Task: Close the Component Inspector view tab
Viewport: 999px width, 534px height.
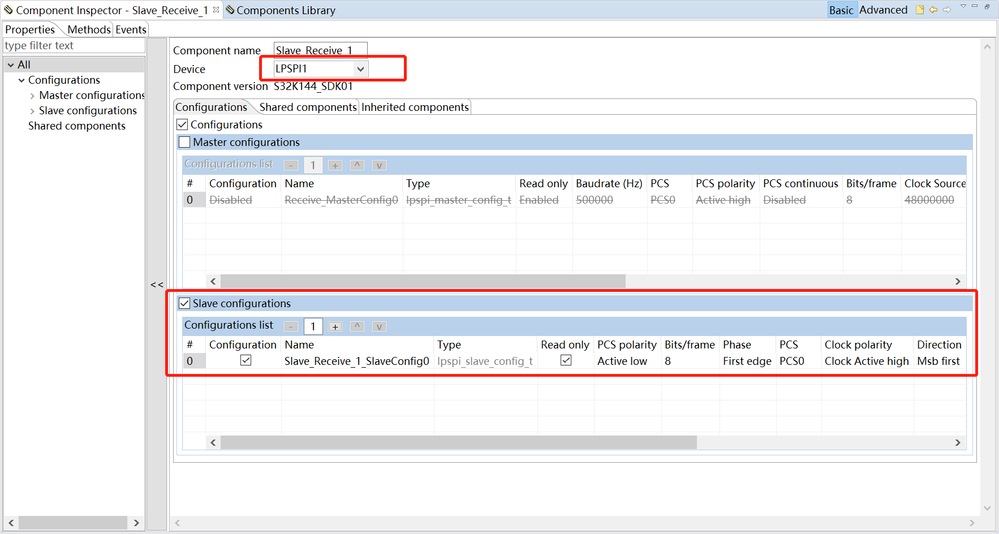Action: point(216,10)
